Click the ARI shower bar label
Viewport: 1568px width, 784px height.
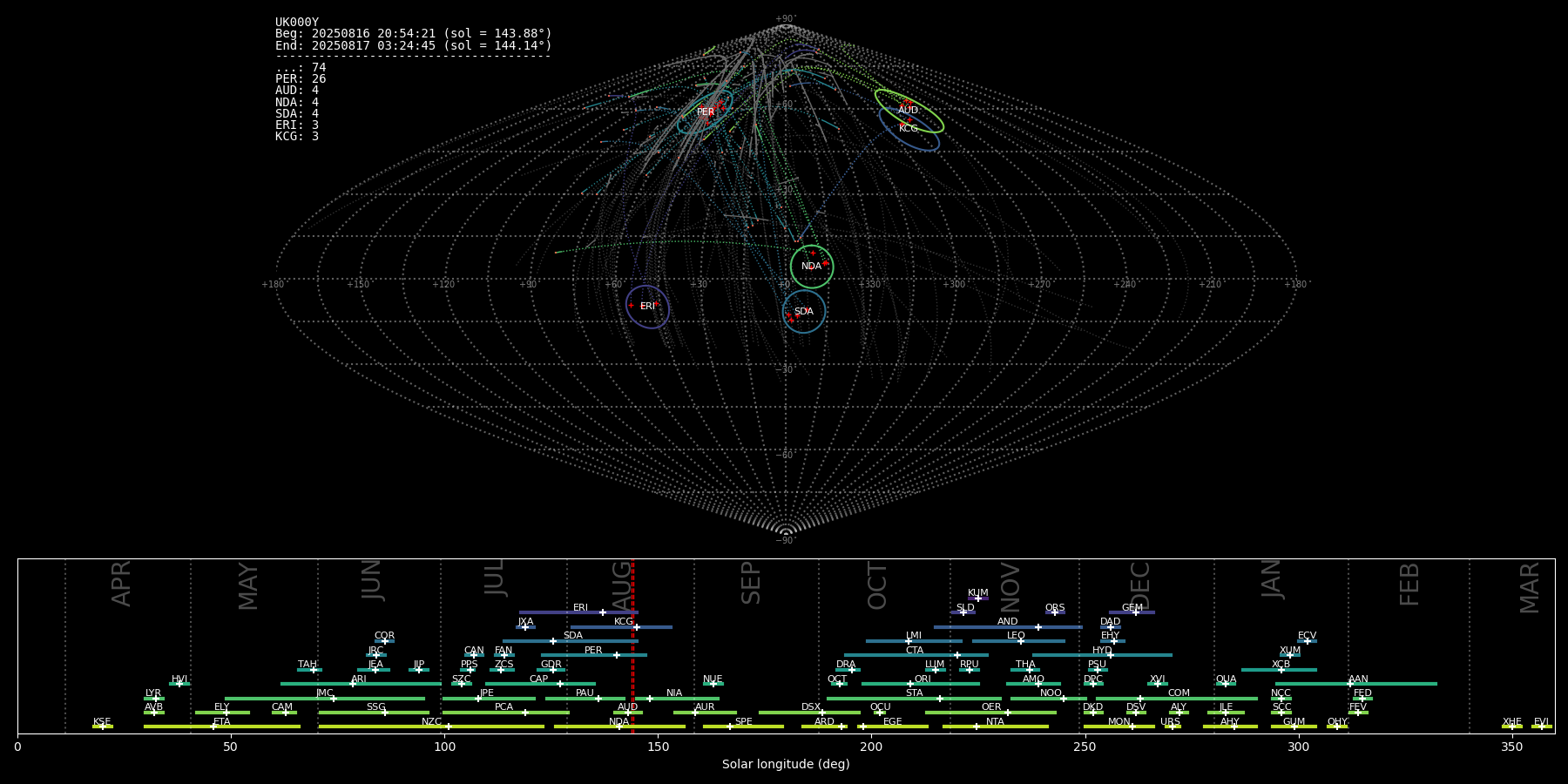pyautogui.click(x=359, y=679)
